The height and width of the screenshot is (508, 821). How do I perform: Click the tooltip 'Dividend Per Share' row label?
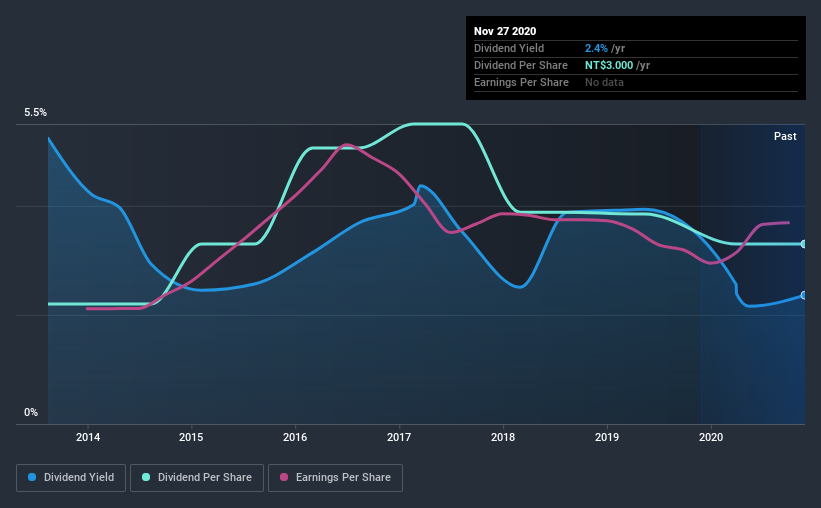(x=521, y=65)
